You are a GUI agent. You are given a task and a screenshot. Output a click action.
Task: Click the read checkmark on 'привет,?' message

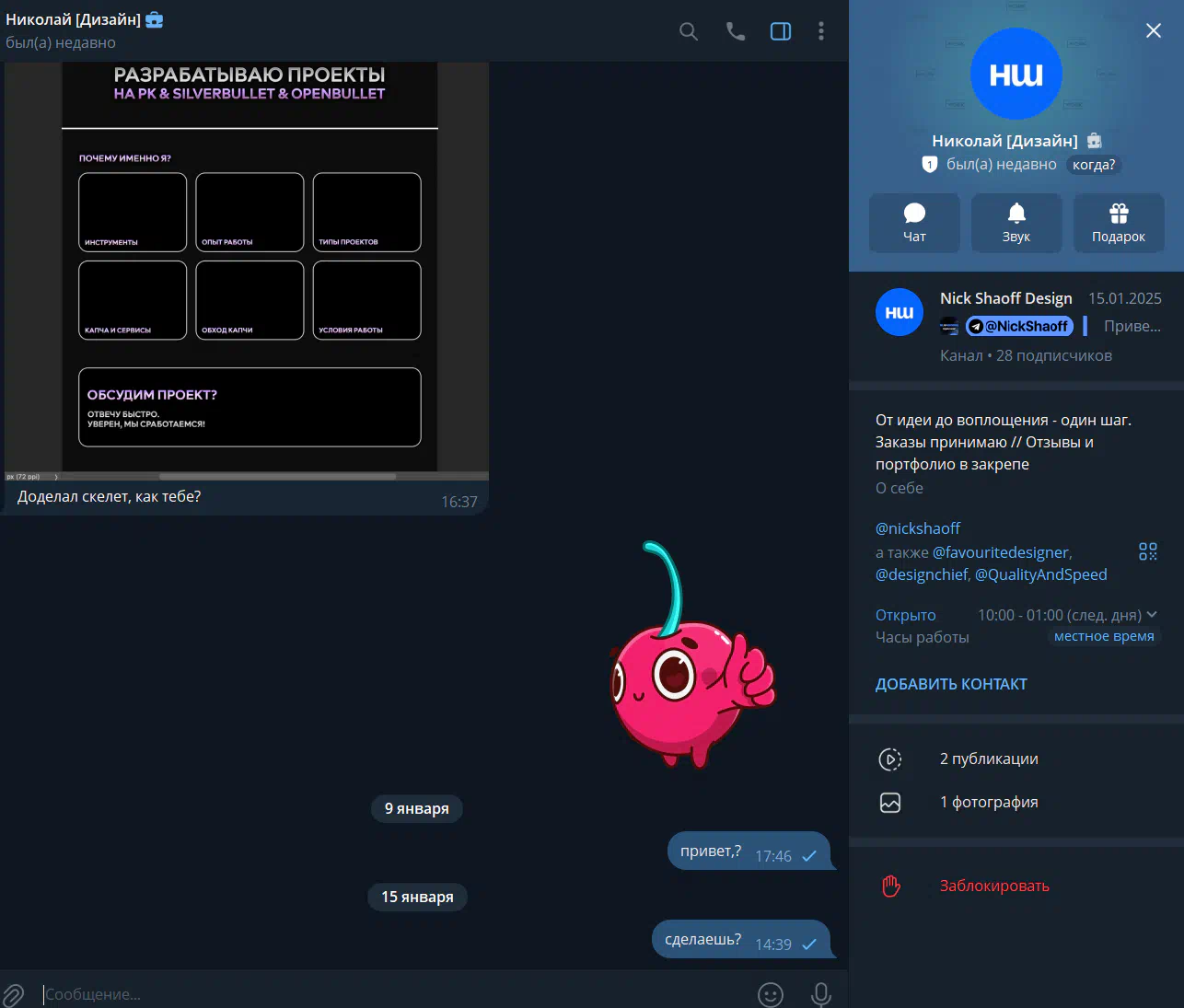(x=809, y=856)
